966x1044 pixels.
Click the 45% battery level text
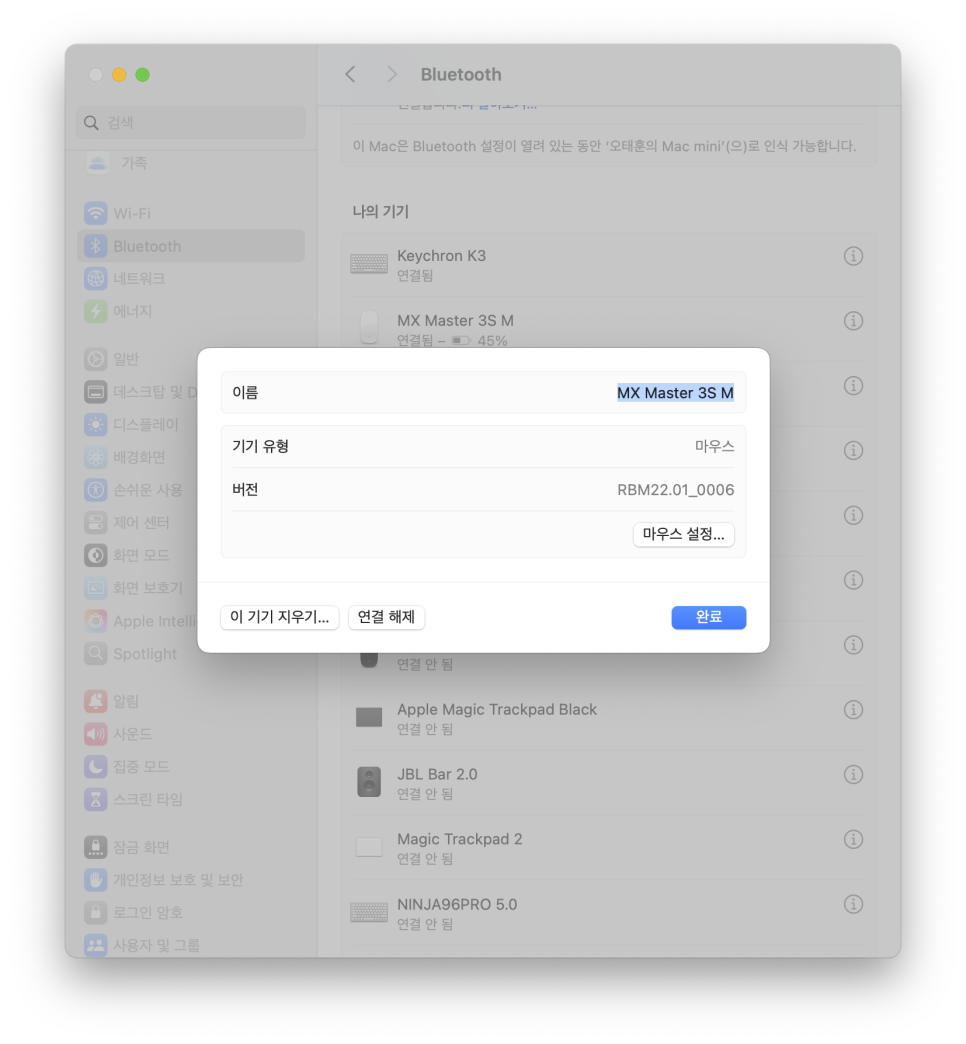click(x=492, y=340)
